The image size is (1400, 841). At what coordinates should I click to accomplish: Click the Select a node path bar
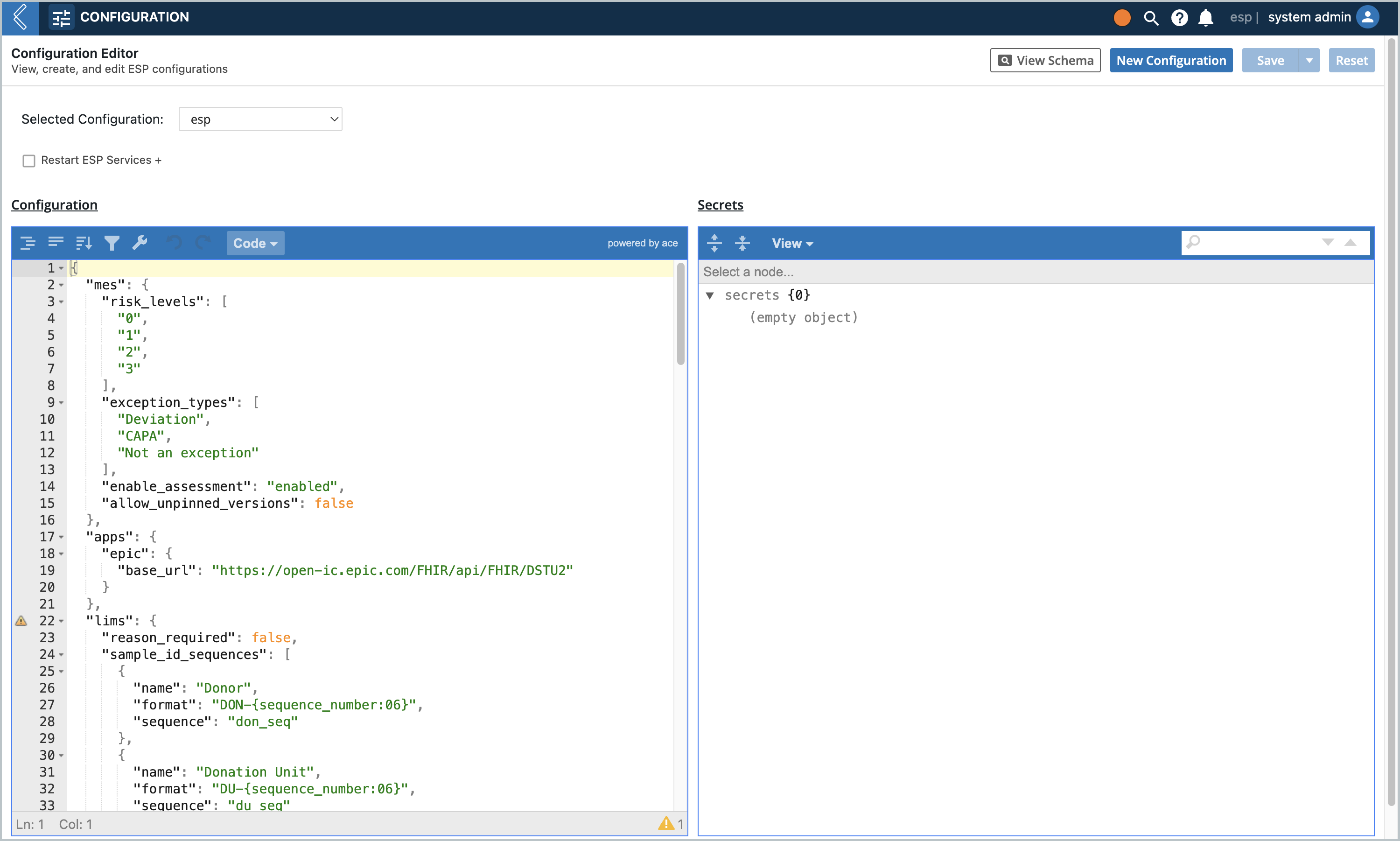1036,272
